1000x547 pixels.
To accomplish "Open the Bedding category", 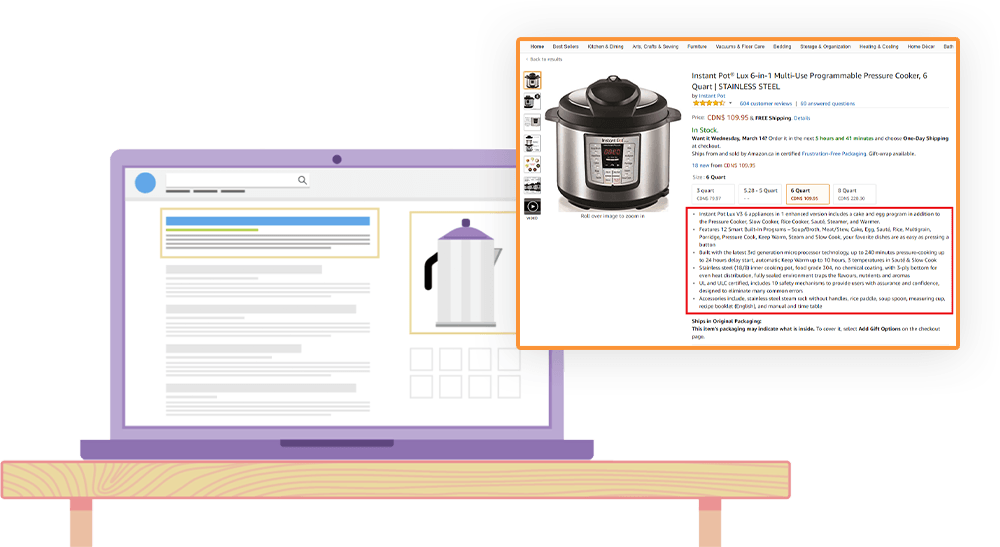I will (x=782, y=47).
